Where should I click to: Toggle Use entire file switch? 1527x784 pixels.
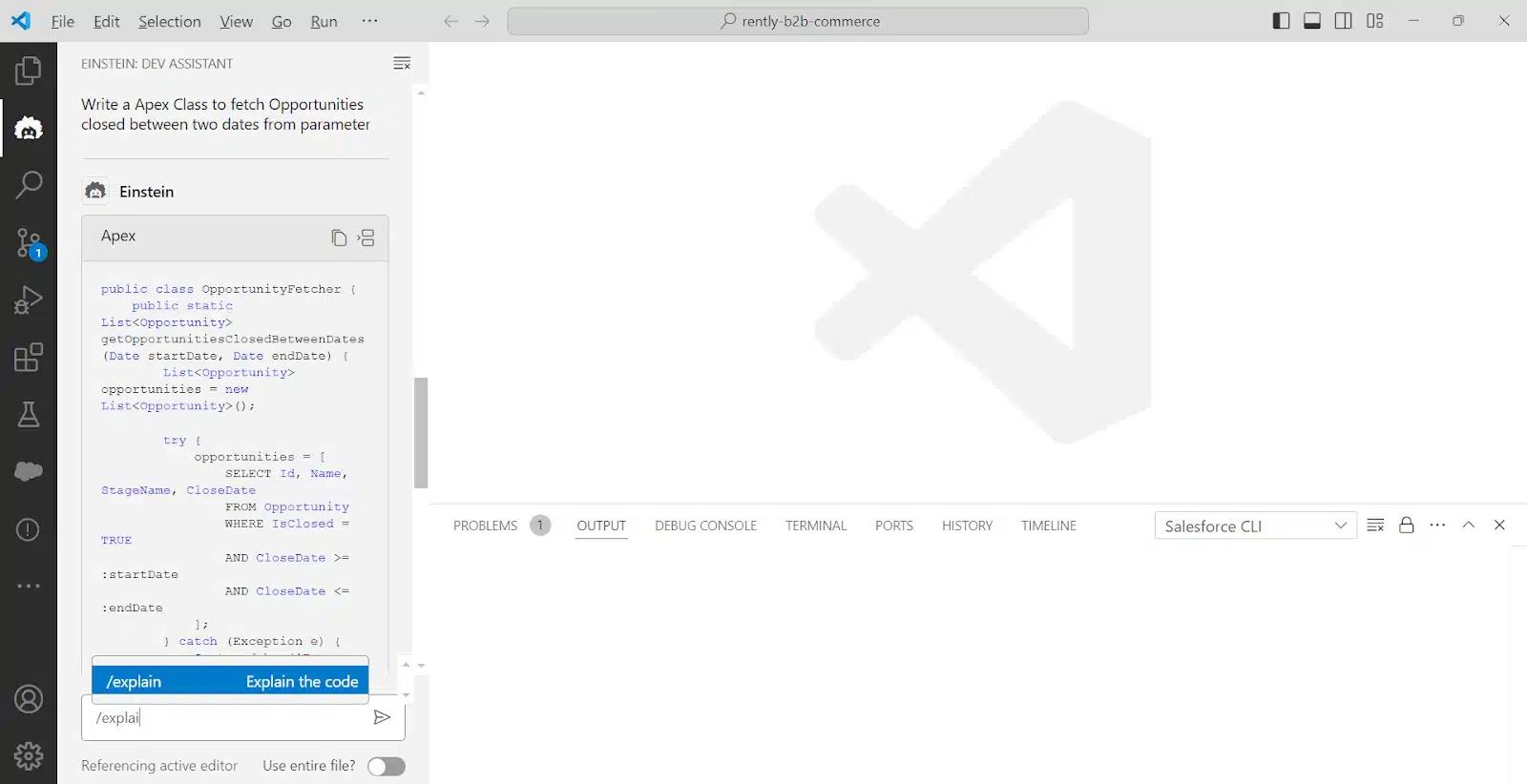click(x=387, y=767)
